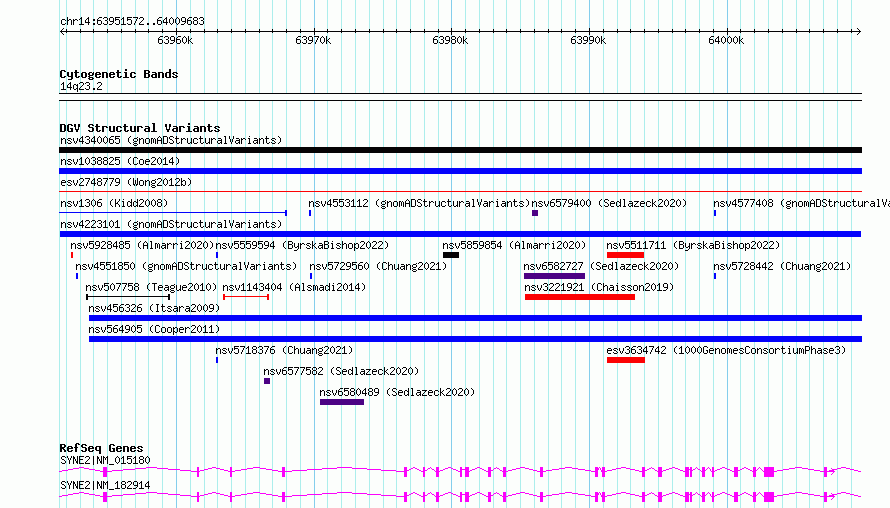Viewport: 890px width, 508px height.
Task: Open nsv1143404 (Alsmadi2014) label
Action: pos(294,287)
